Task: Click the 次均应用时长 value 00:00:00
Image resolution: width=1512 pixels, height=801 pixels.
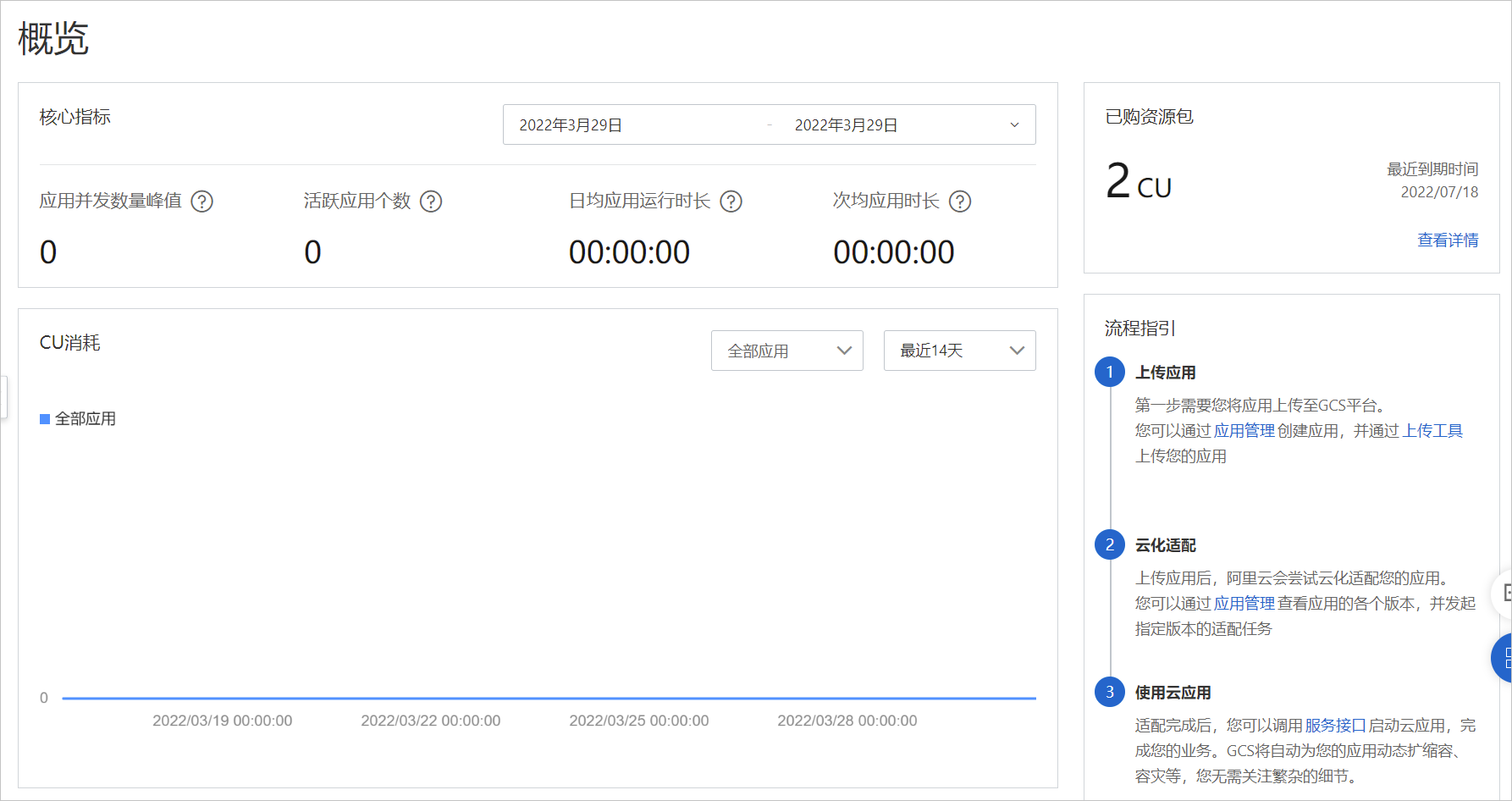Action: click(894, 252)
